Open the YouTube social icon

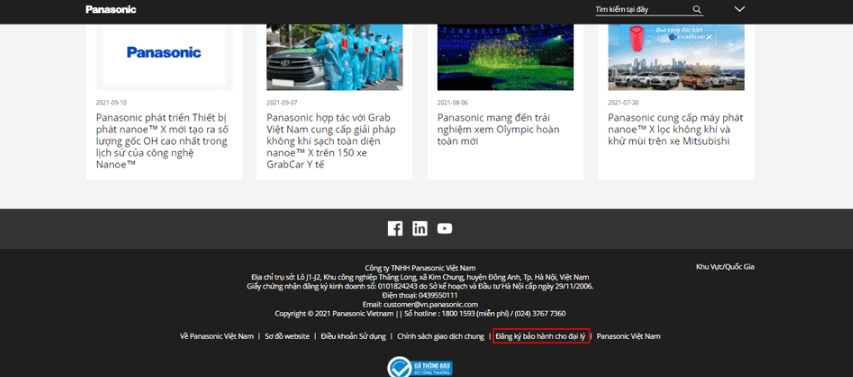tap(444, 228)
